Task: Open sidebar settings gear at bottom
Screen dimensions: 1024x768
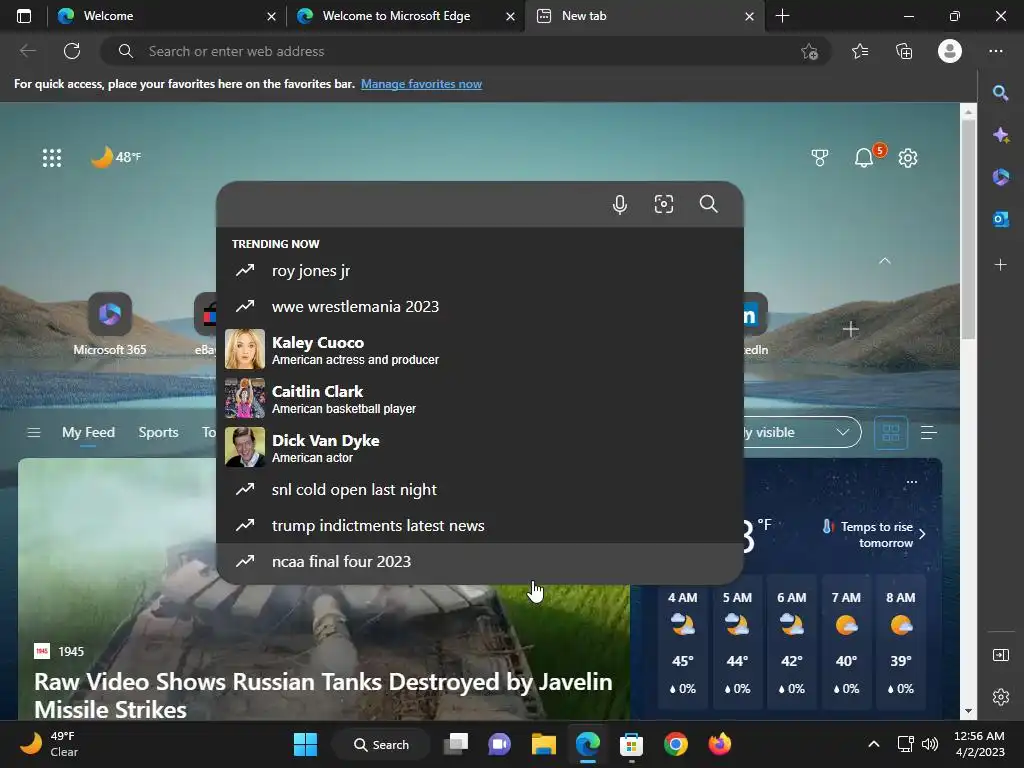Action: [x=1000, y=697]
